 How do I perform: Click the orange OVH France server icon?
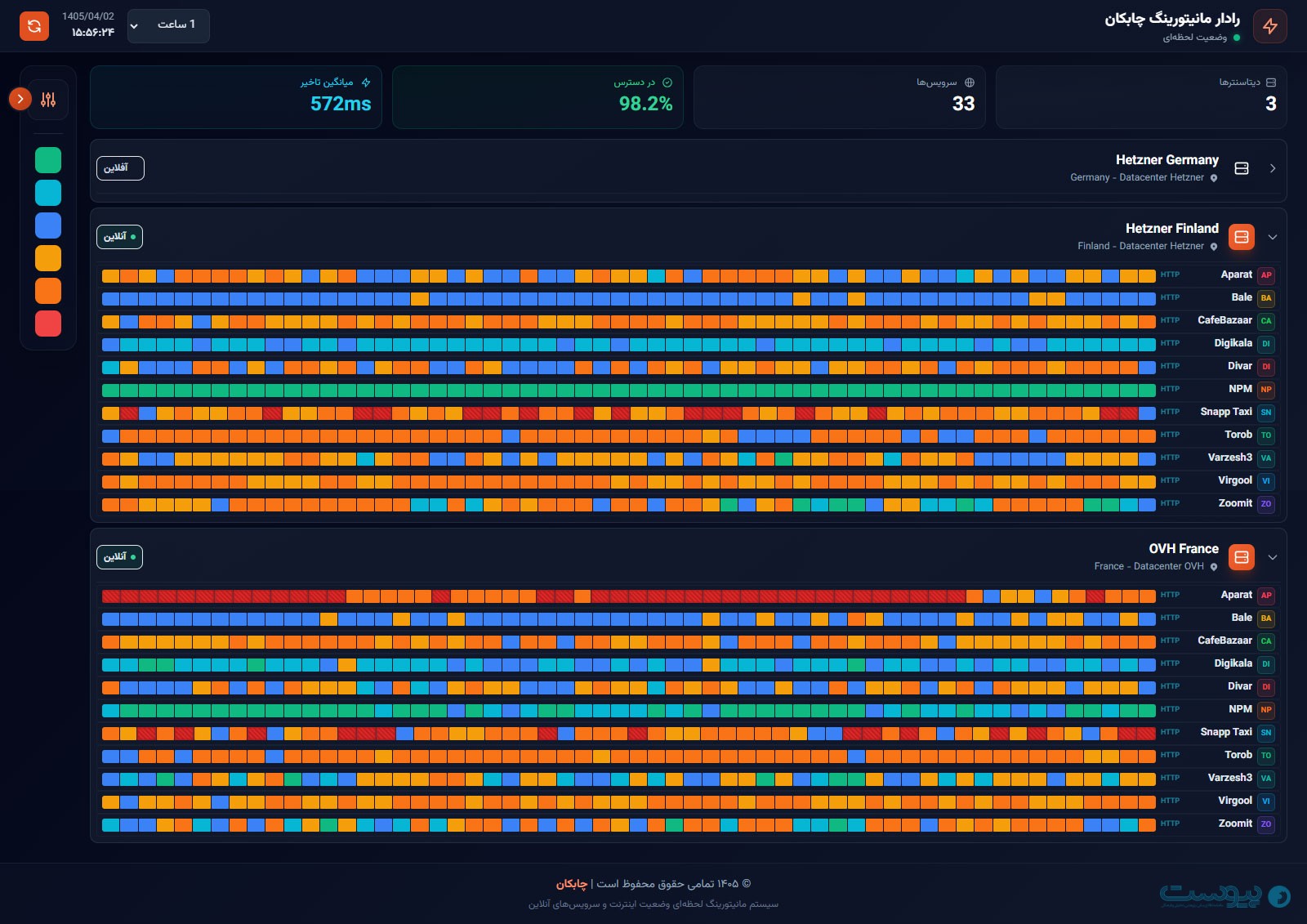tap(1242, 557)
